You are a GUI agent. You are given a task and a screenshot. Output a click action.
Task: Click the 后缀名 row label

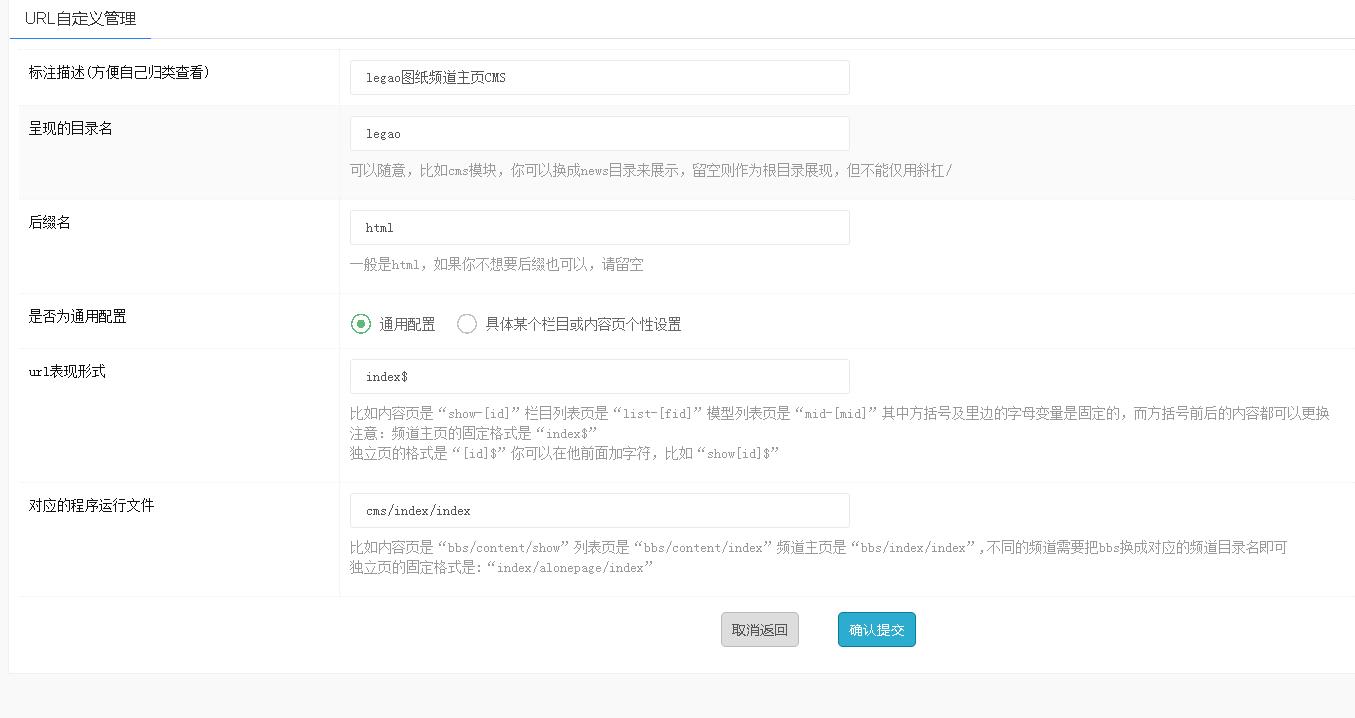pos(50,223)
